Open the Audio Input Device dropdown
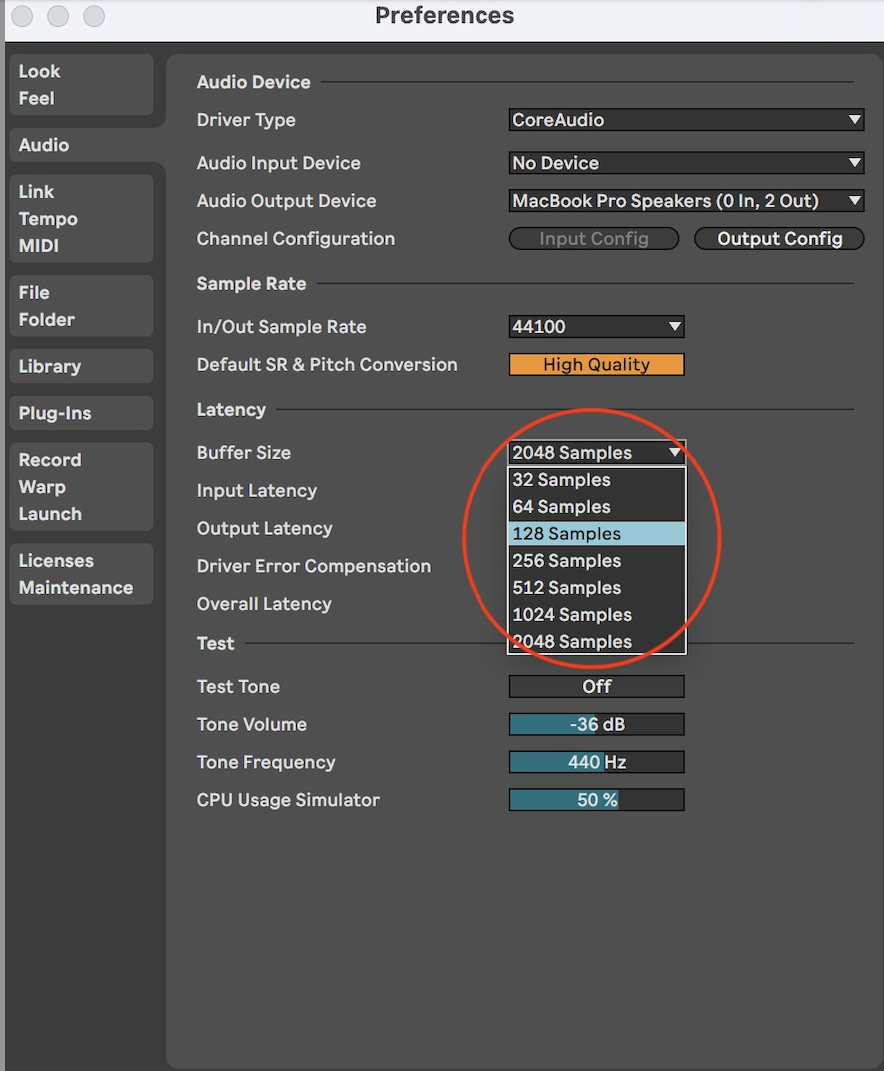Image resolution: width=884 pixels, height=1071 pixels. (x=687, y=163)
